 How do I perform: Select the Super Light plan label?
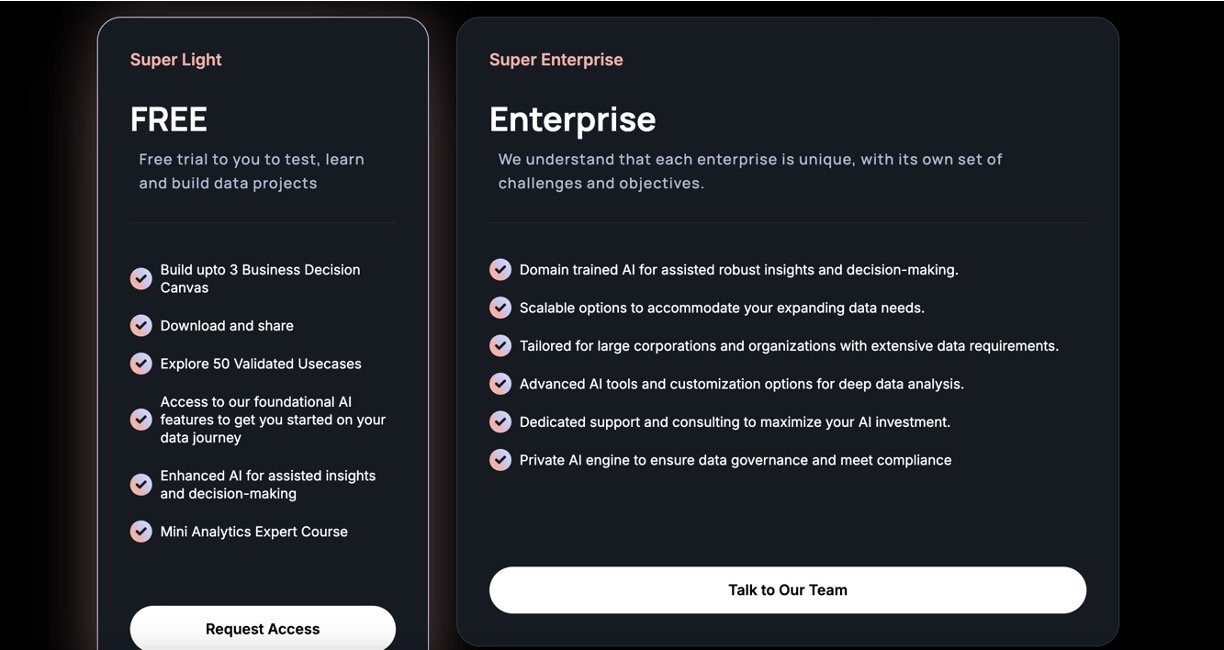(176, 60)
